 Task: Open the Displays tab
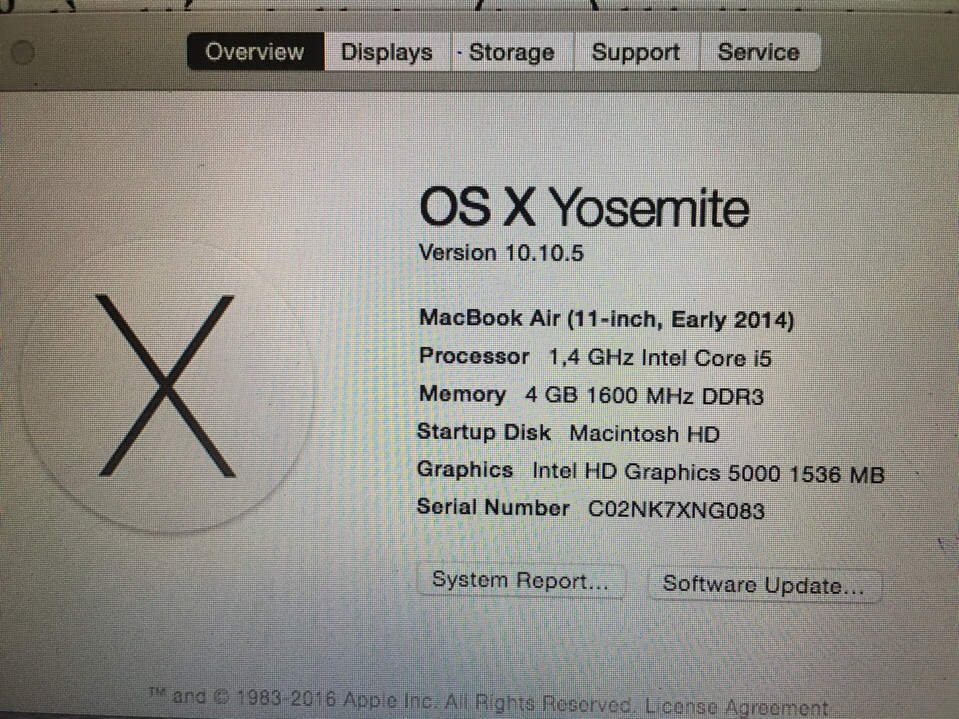387,52
